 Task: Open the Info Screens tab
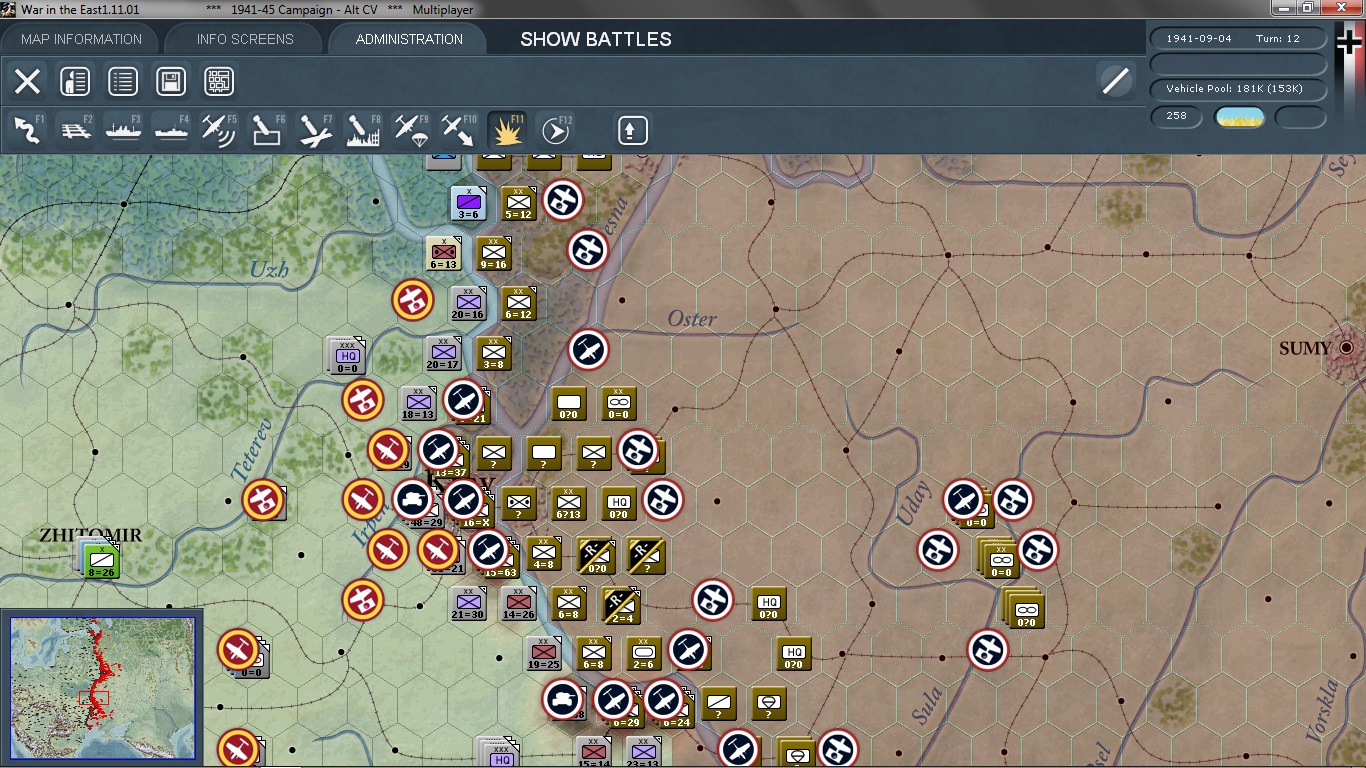(245, 39)
